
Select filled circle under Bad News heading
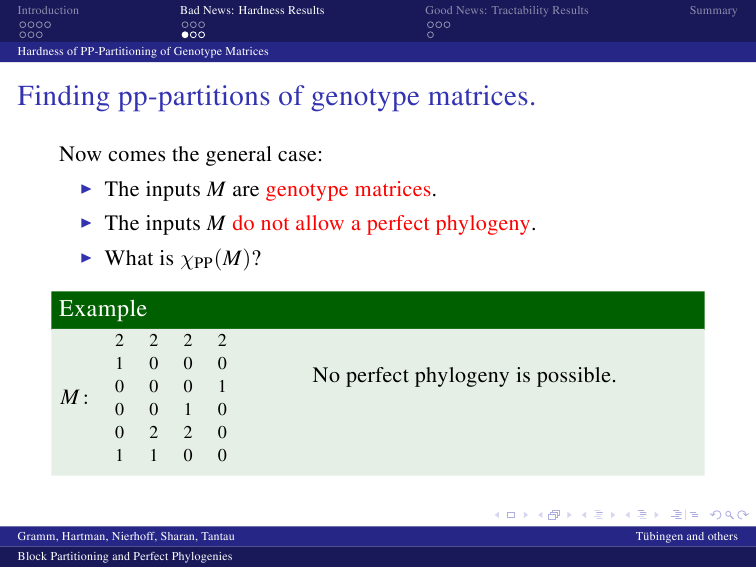pyautogui.click(x=185, y=35)
